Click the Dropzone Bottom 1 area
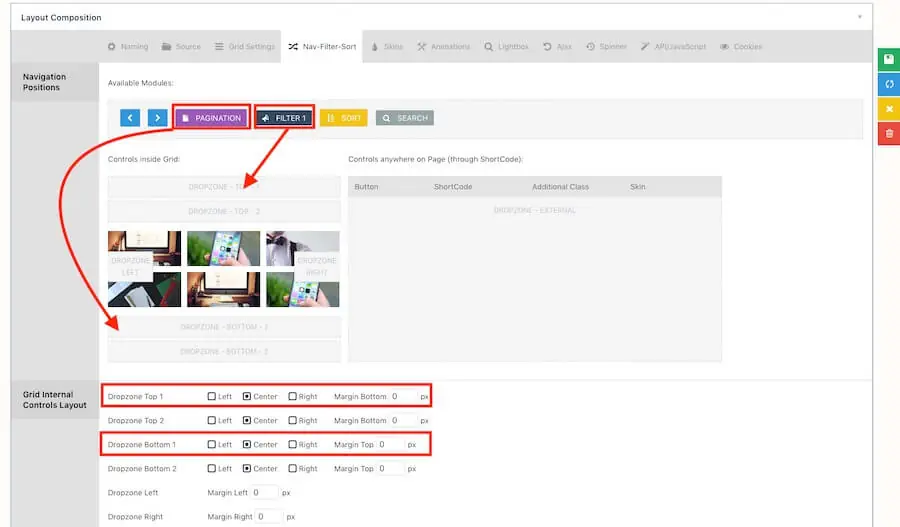 click(x=224, y=327)
